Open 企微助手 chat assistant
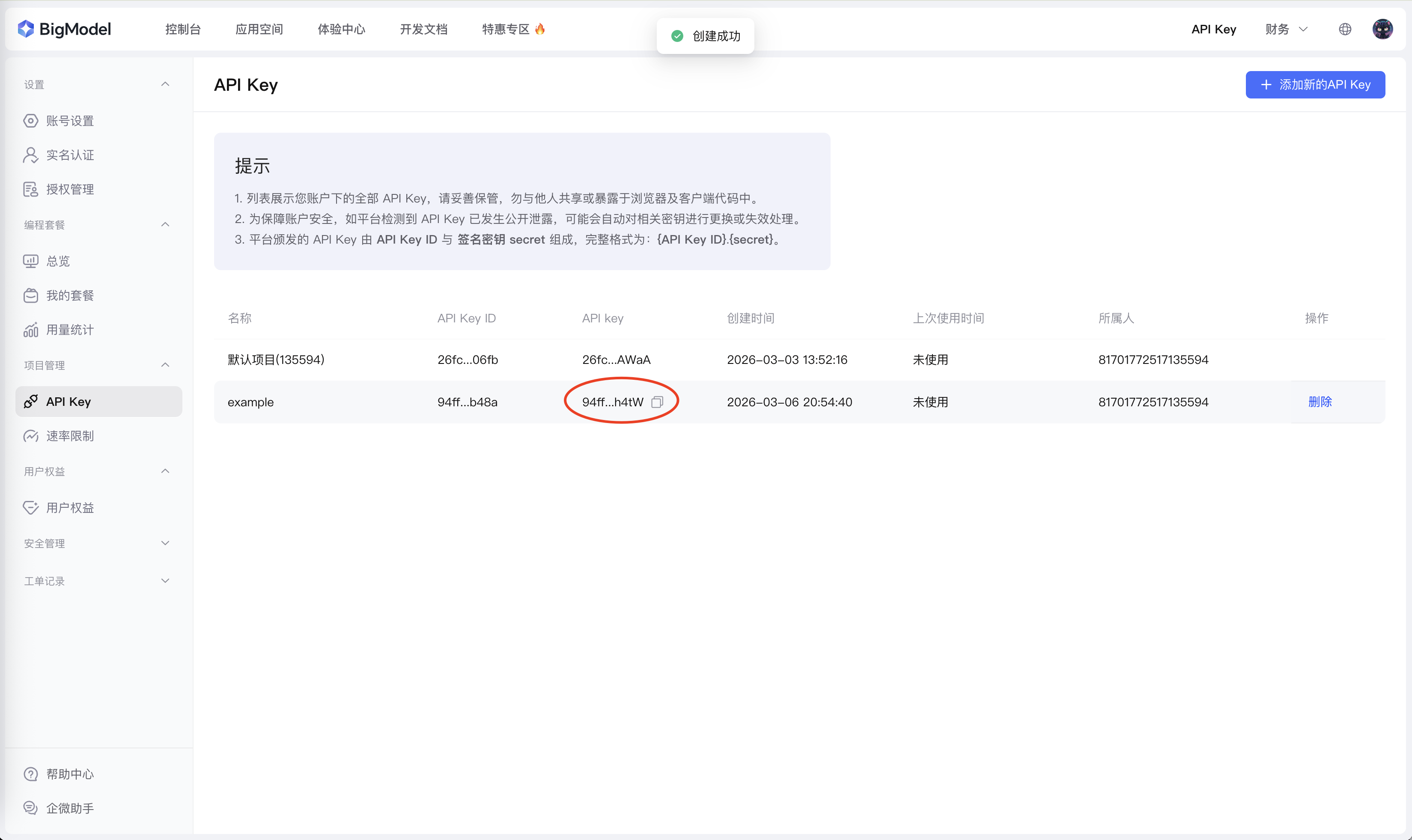The width and height of the screenshot is (1412, 840). pos(70,808)
